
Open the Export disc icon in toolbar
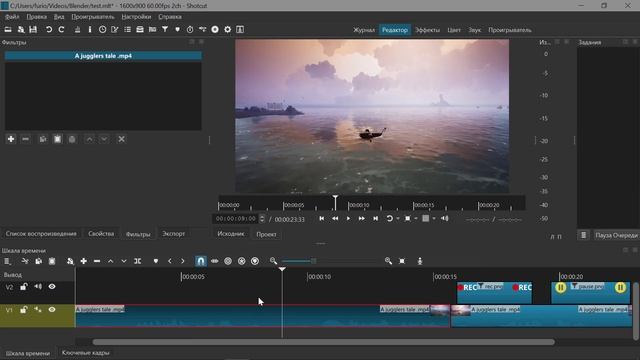[215, 29]
